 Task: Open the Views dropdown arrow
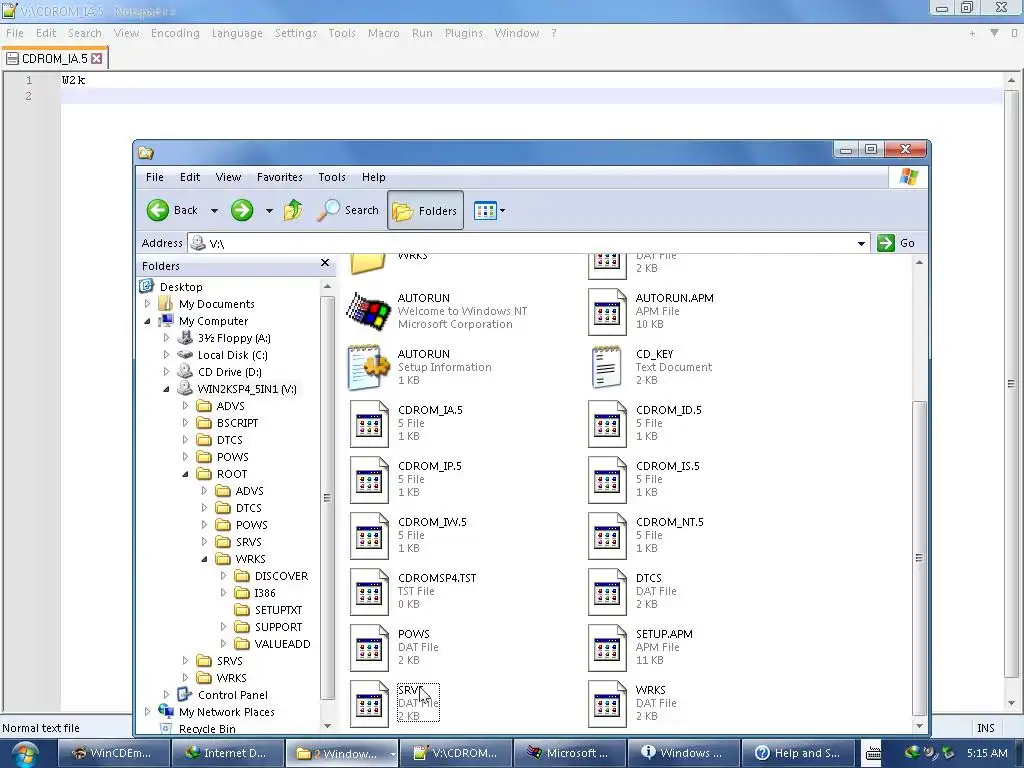coord(502,211)
